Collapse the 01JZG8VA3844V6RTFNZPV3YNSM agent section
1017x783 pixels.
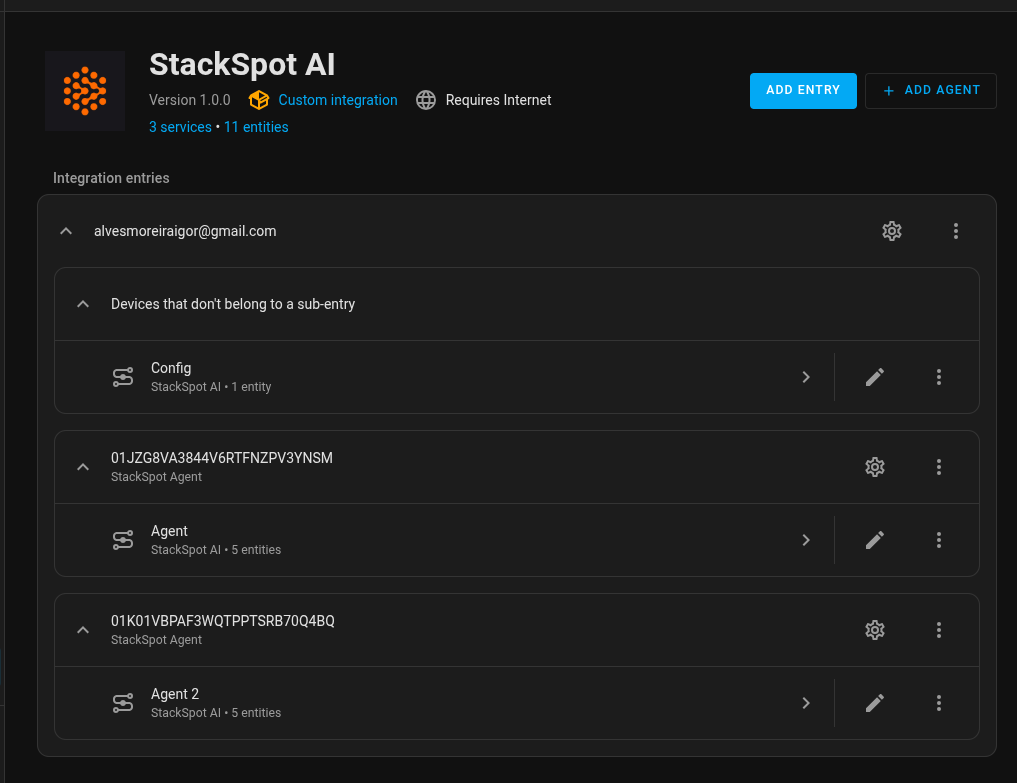83,467
